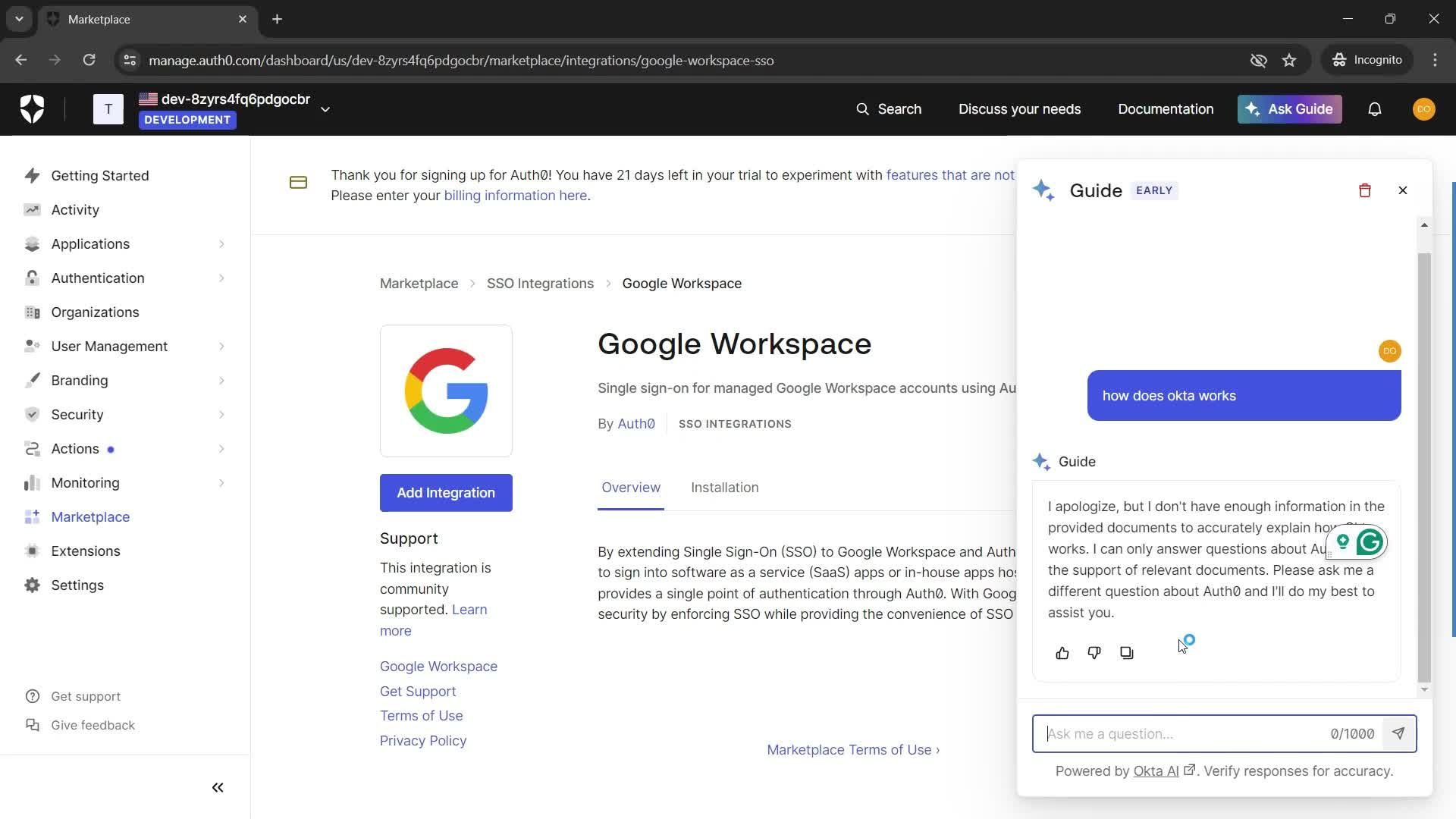Close the Guide panel

pyautogui.click(x=1402, y=190)
